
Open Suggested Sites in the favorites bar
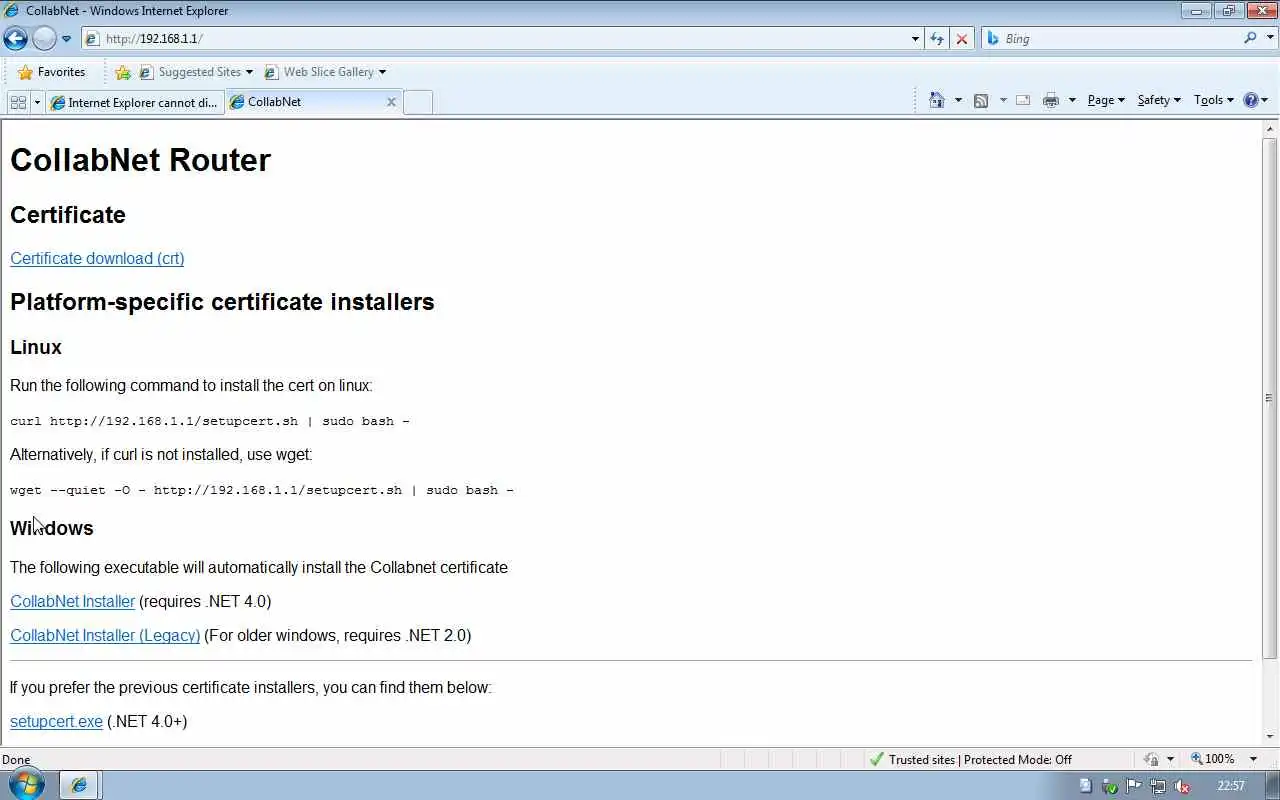[x=196, y=72]
